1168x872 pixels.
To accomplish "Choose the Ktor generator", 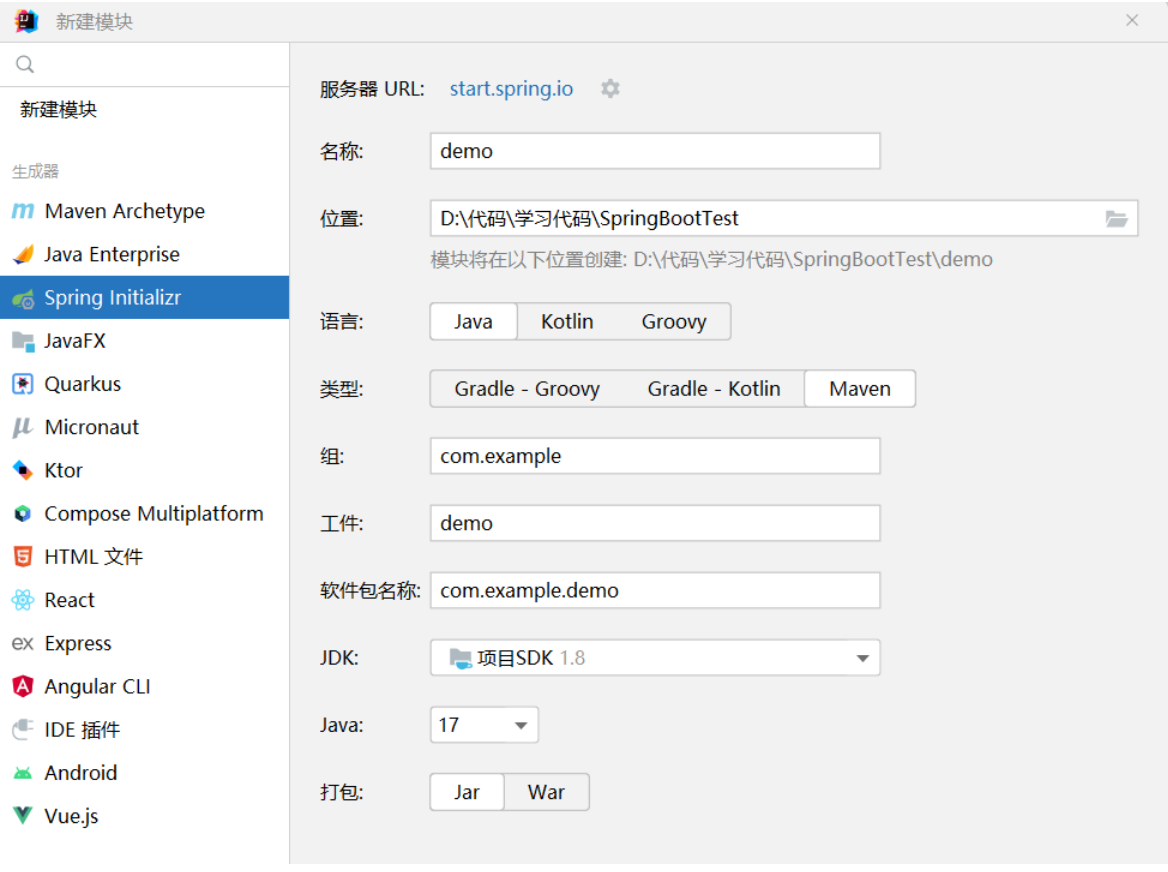I will coord(63,470).
